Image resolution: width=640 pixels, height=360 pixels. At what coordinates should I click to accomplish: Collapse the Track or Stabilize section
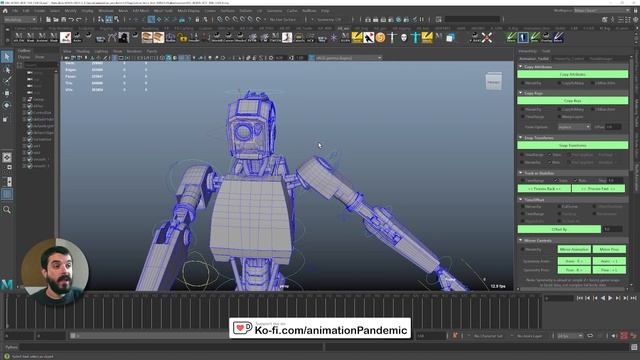tap(520, 173)
